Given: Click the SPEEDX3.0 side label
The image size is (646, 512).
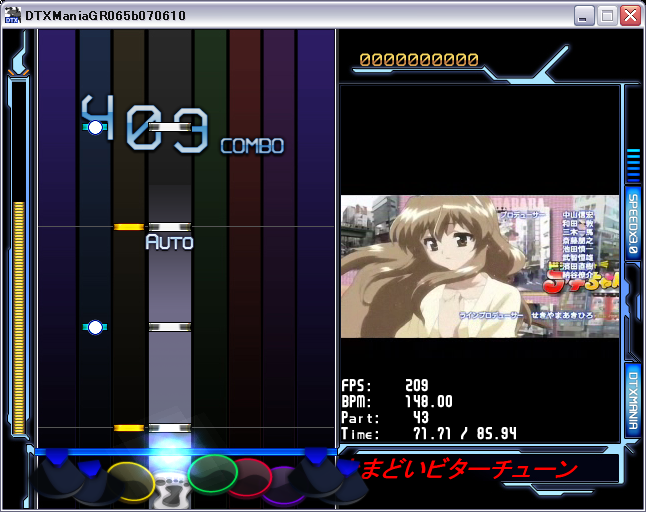Looking at the screenshot, I should [x=633, y=224].
